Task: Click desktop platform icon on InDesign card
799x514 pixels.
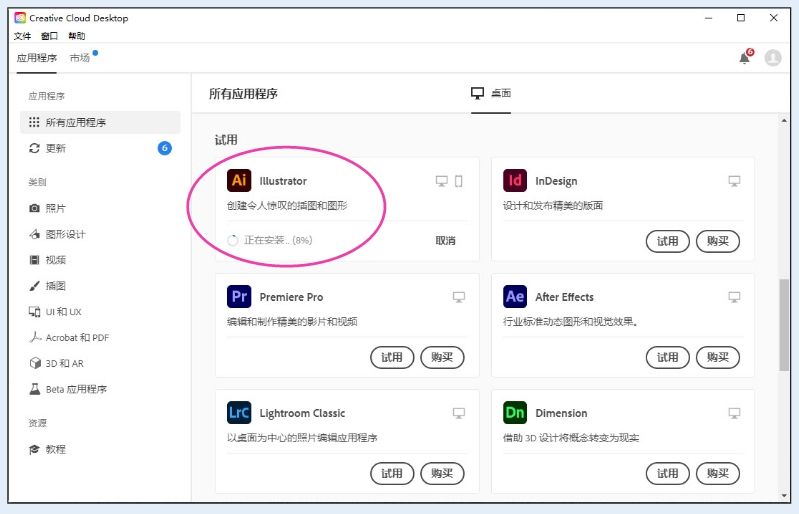Action: pos(734,181)
